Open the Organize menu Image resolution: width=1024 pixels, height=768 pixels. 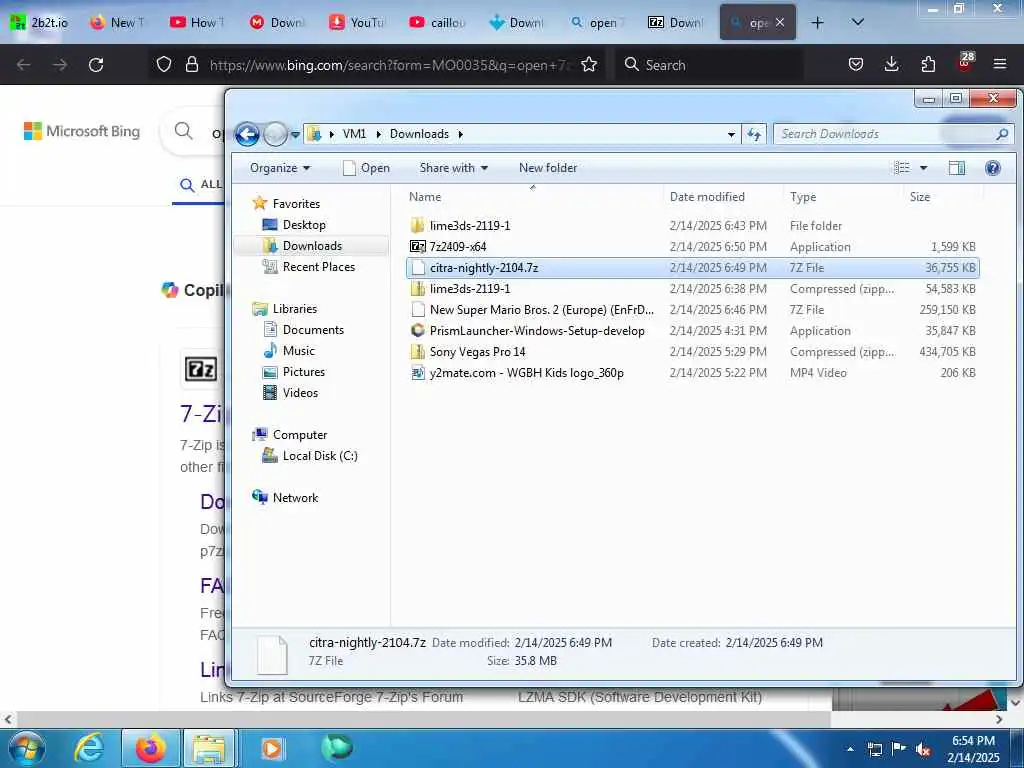point(280,168)
